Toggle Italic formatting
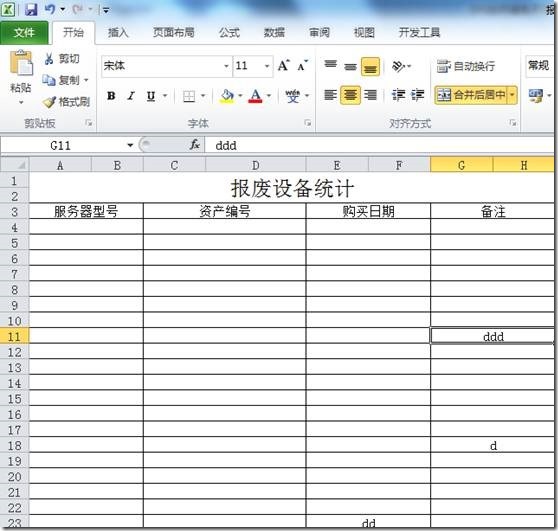 coord(131,96)
